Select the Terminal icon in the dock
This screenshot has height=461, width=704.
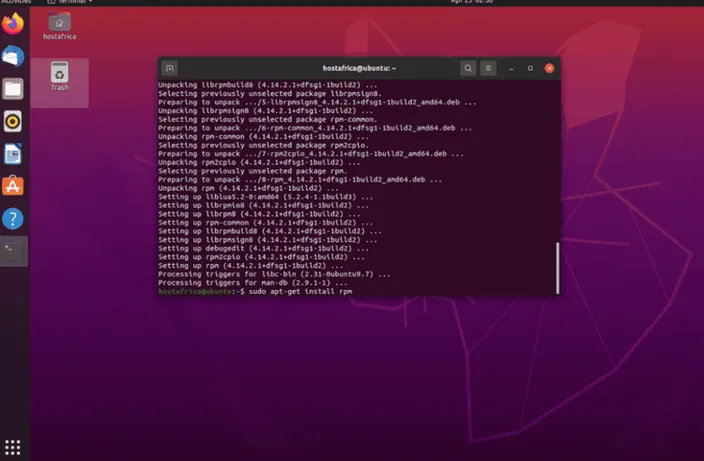click(x=13, y=251)
